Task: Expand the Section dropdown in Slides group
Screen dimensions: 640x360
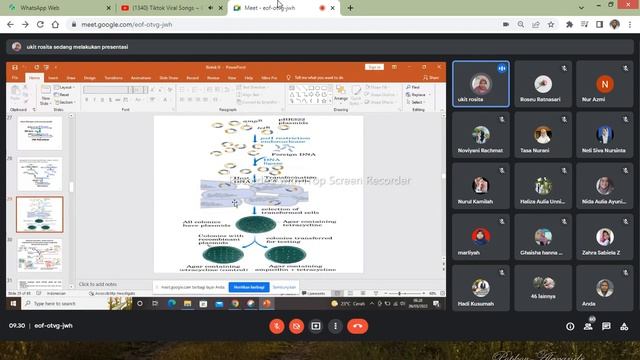Action: click(65, 102)
